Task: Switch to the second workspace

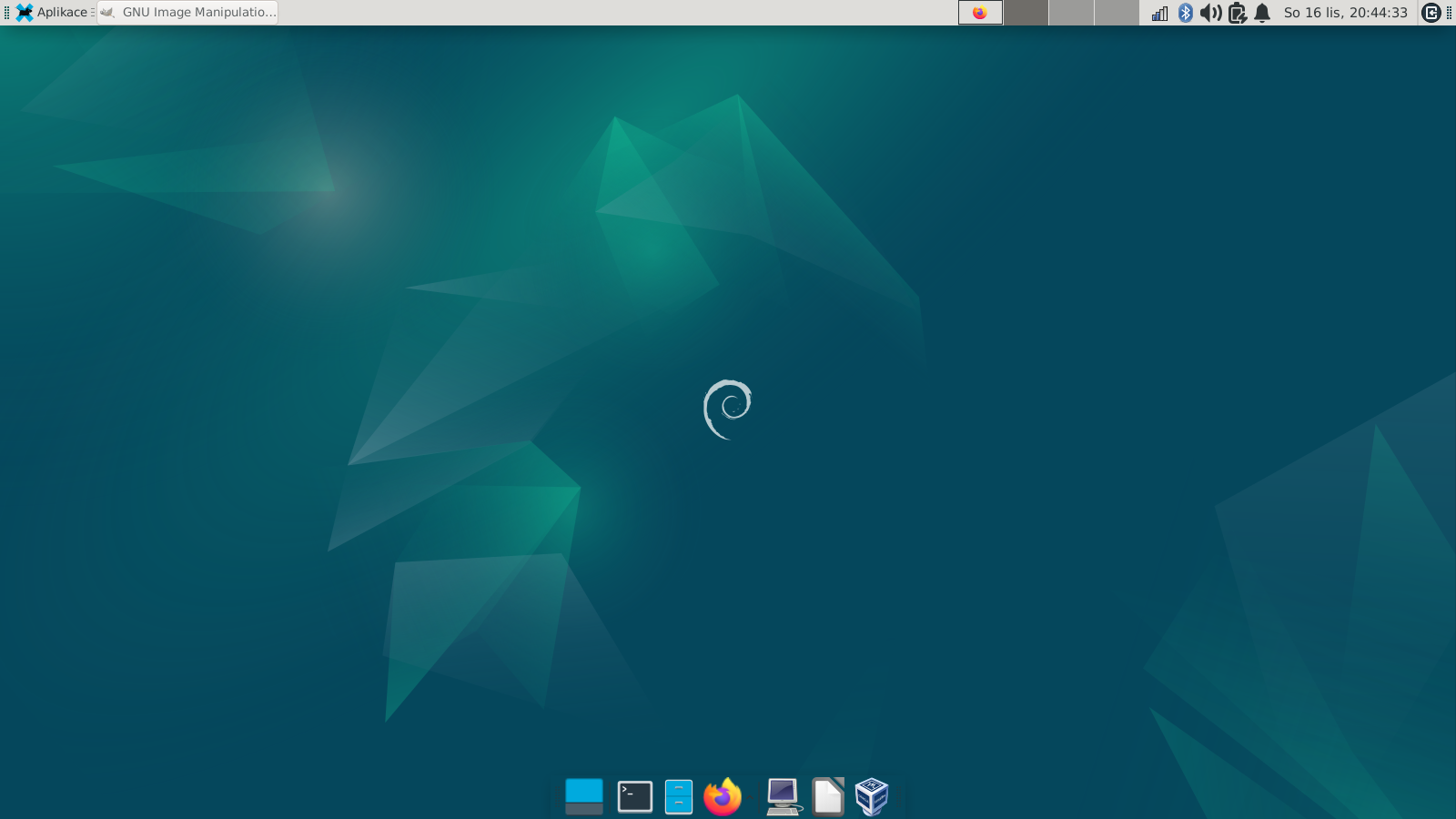Action: pyautogui.click(x=1026, y=12)
